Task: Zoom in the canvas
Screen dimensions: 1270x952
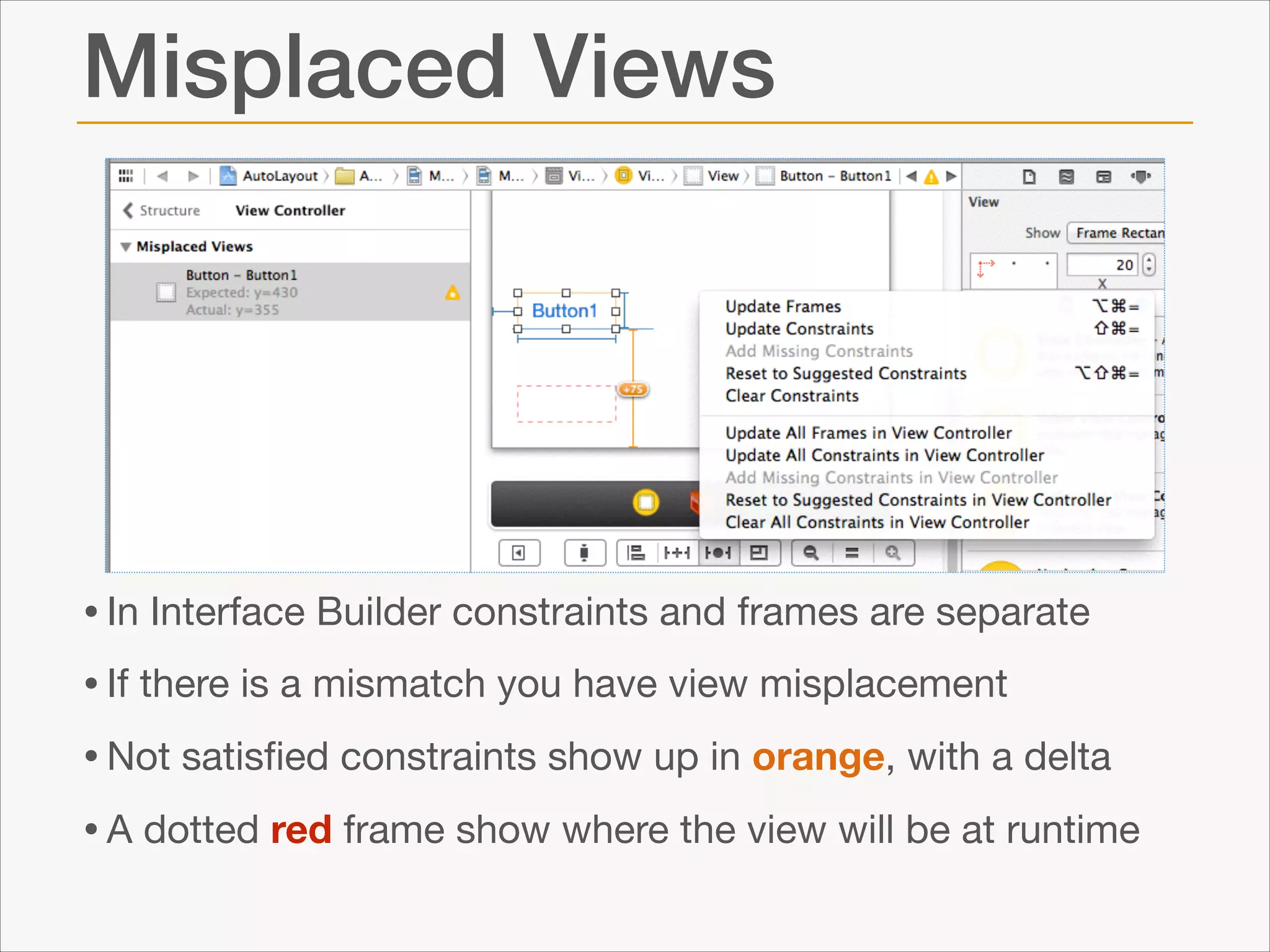Action: pyautogui.click(x=893, y=552)
